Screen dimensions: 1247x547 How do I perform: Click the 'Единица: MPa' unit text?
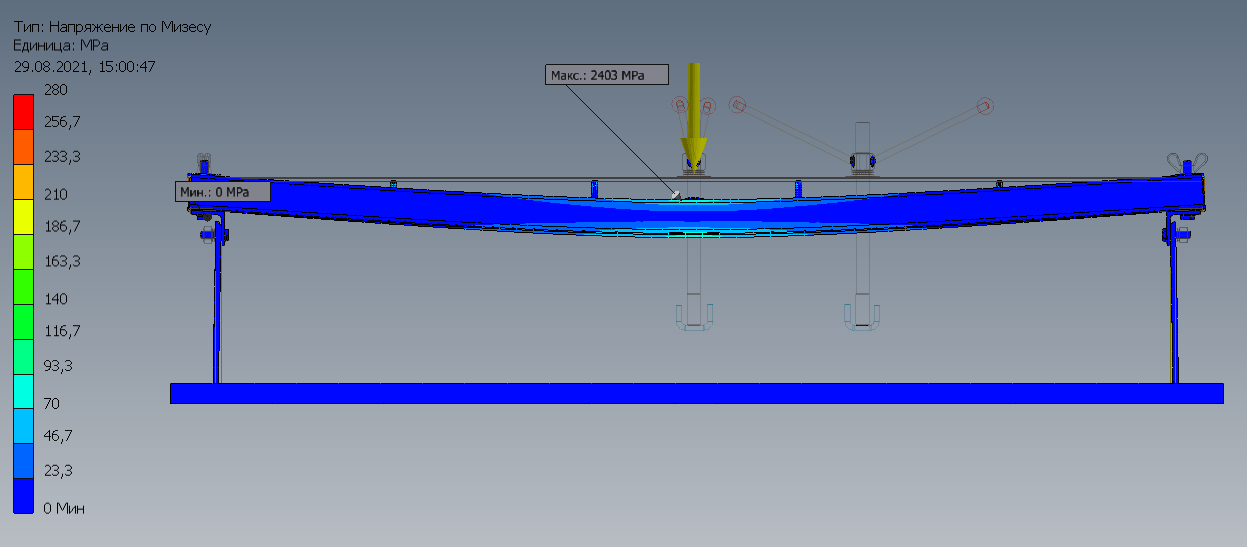click(x=60, y=46)
